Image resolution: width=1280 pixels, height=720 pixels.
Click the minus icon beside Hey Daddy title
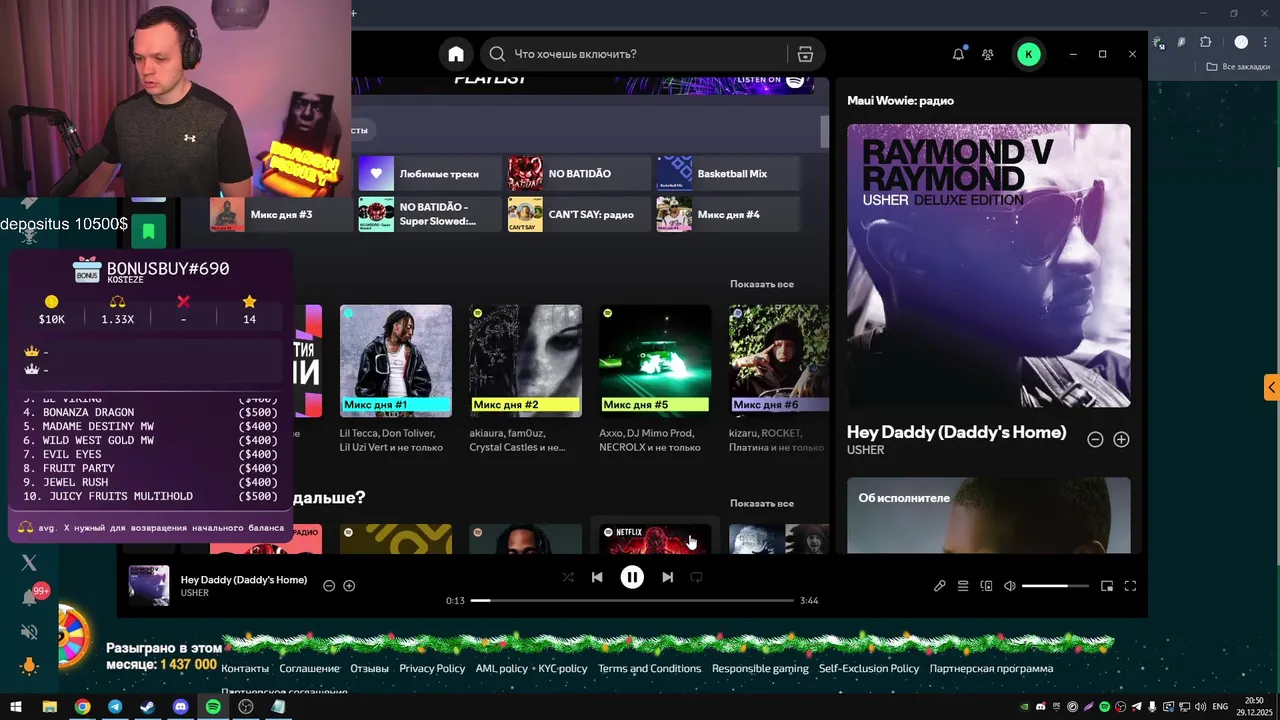pyautogui.click(x=1095, y=439)
